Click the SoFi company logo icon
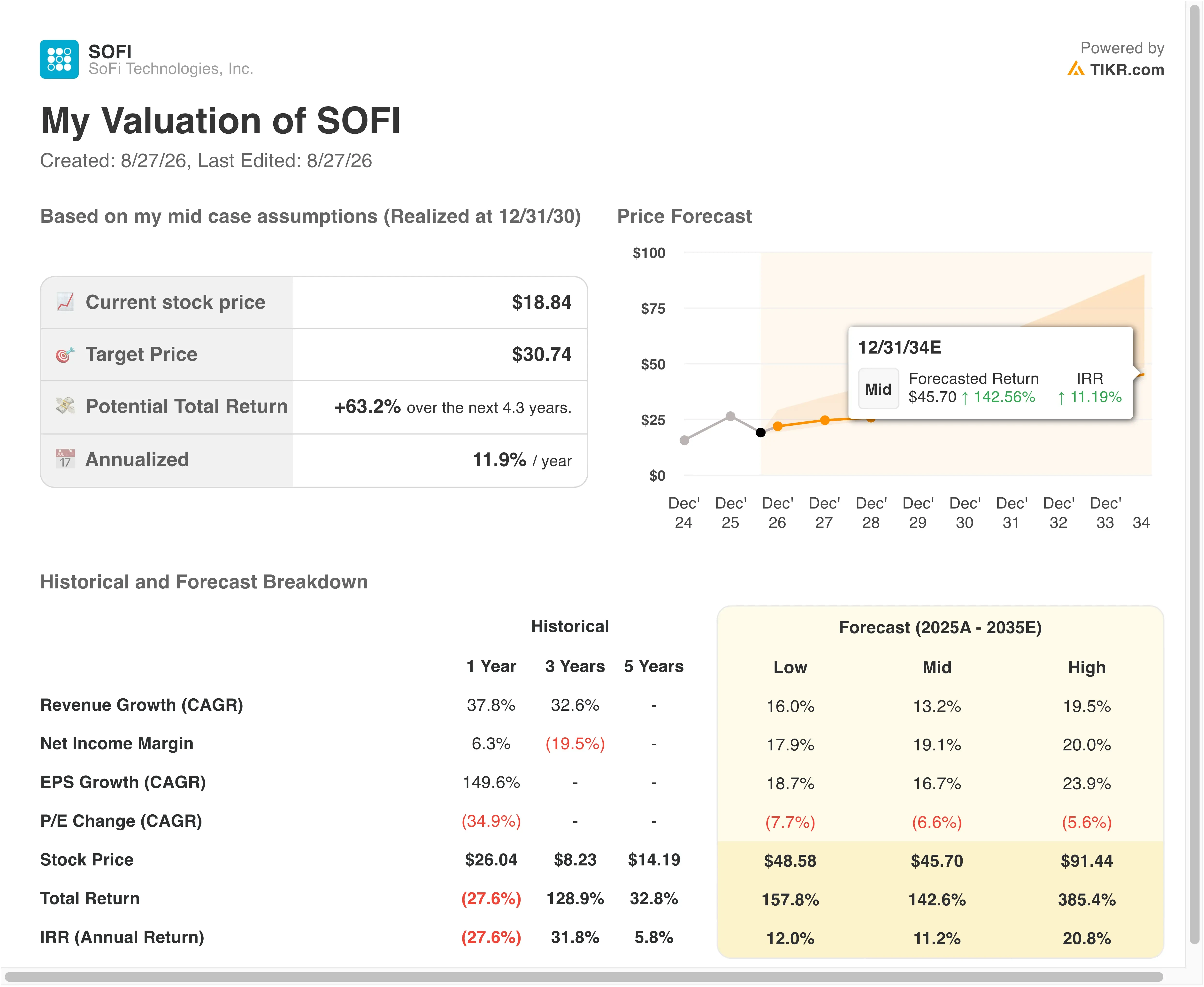This screenshot has height=987, width=1204. click(x=59, y=59)
